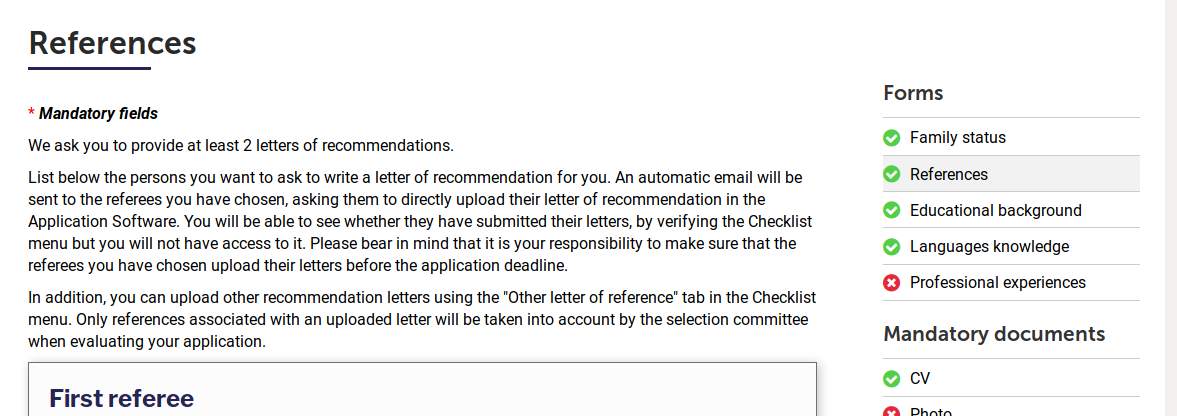The height and width of the screenshot is (416, 1177).
Task: Click green checkmark icon beside References
Action: pyautogui.click(x=891, y=174)
